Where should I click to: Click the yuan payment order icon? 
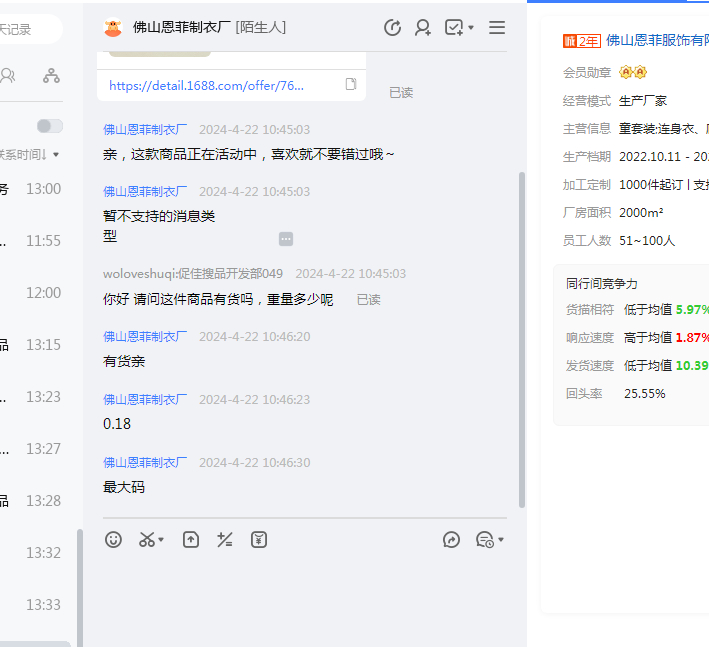(259, 540)
